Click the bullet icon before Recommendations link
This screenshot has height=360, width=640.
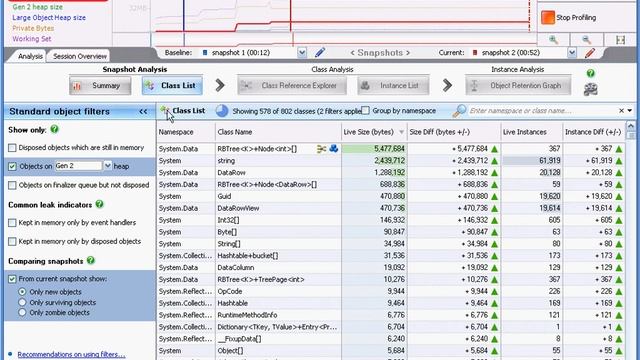10,354
